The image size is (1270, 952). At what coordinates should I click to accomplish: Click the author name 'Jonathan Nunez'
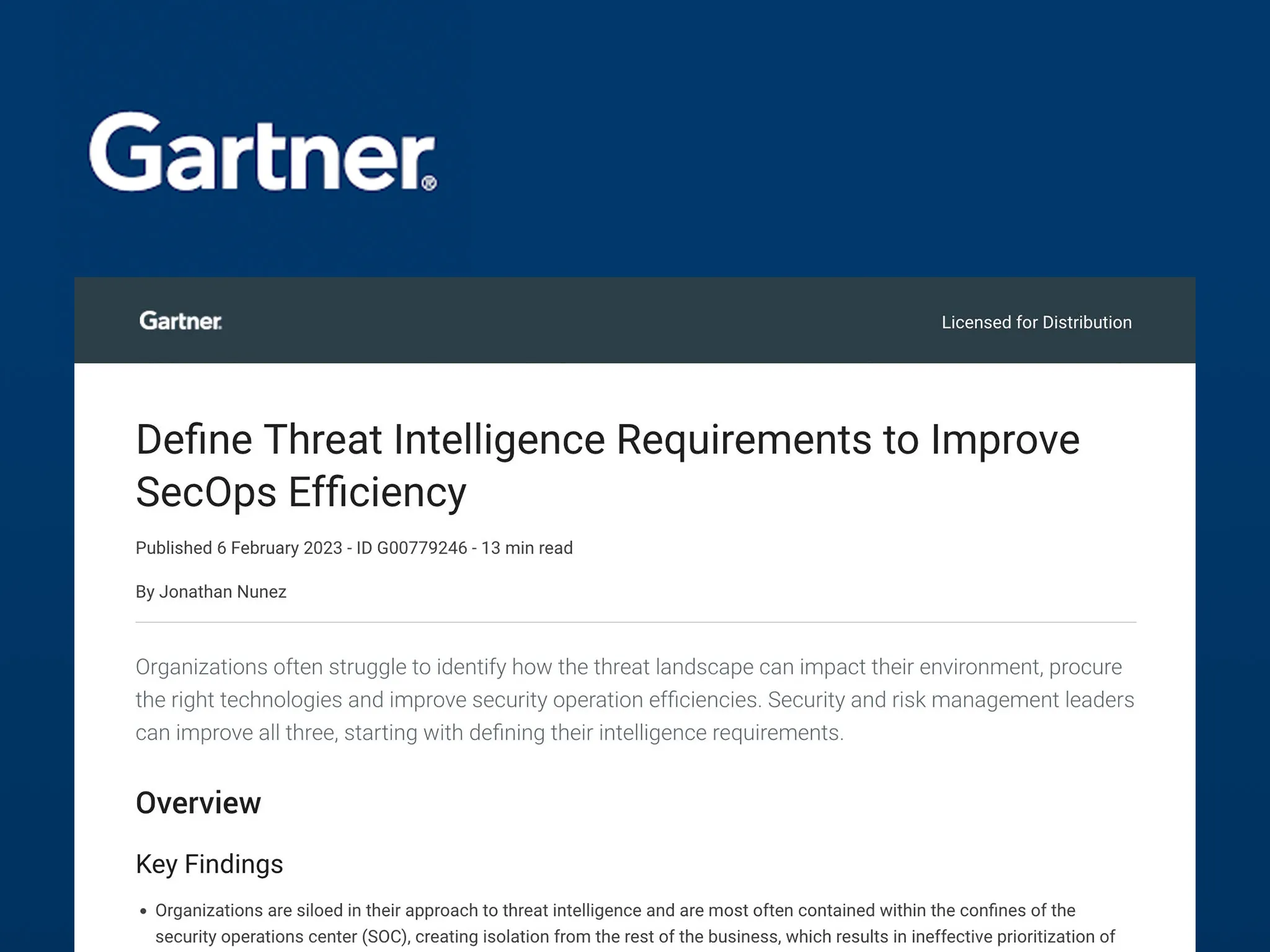[x=223, y=592]
